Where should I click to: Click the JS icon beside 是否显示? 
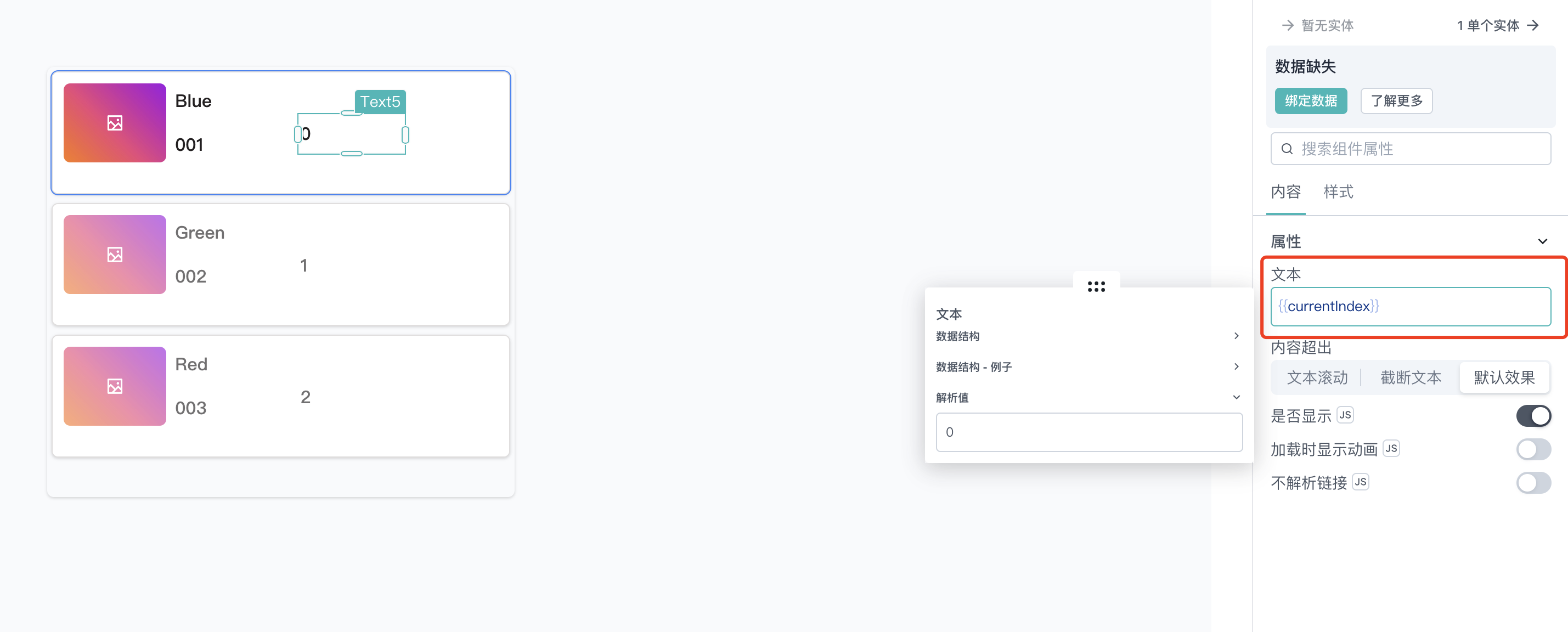1345,415
